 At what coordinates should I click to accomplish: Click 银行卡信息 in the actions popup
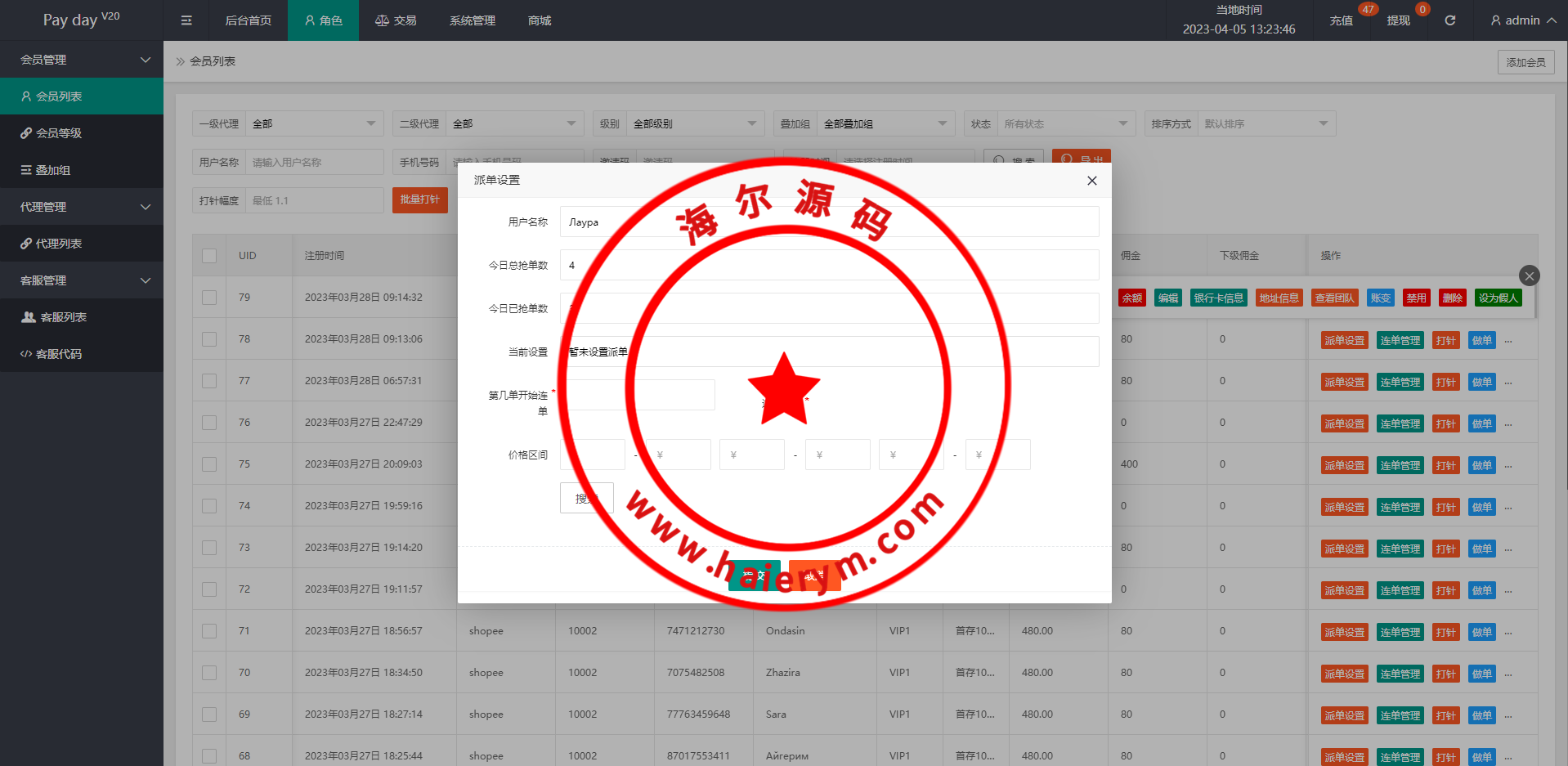point(1219,298)
